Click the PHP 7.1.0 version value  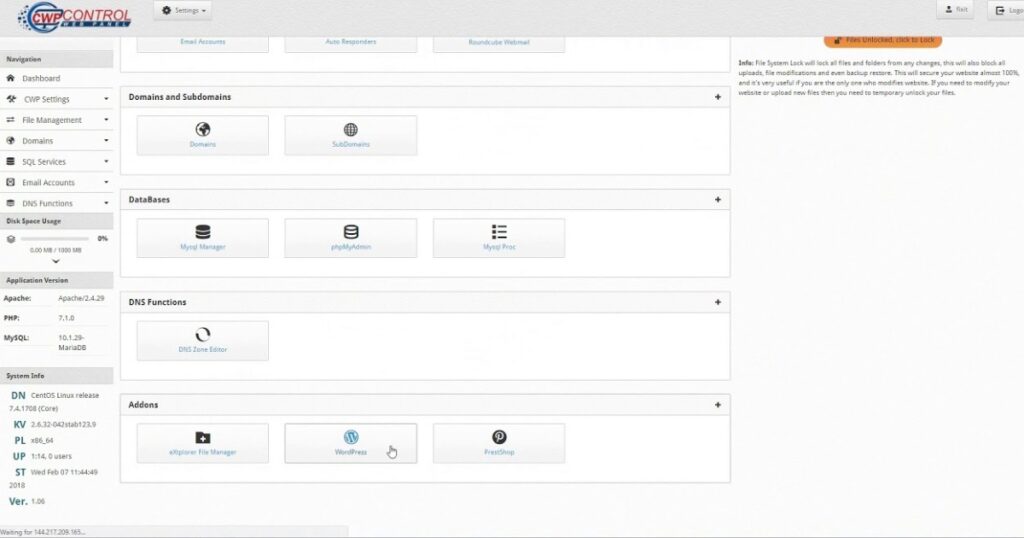click(67, 318)
